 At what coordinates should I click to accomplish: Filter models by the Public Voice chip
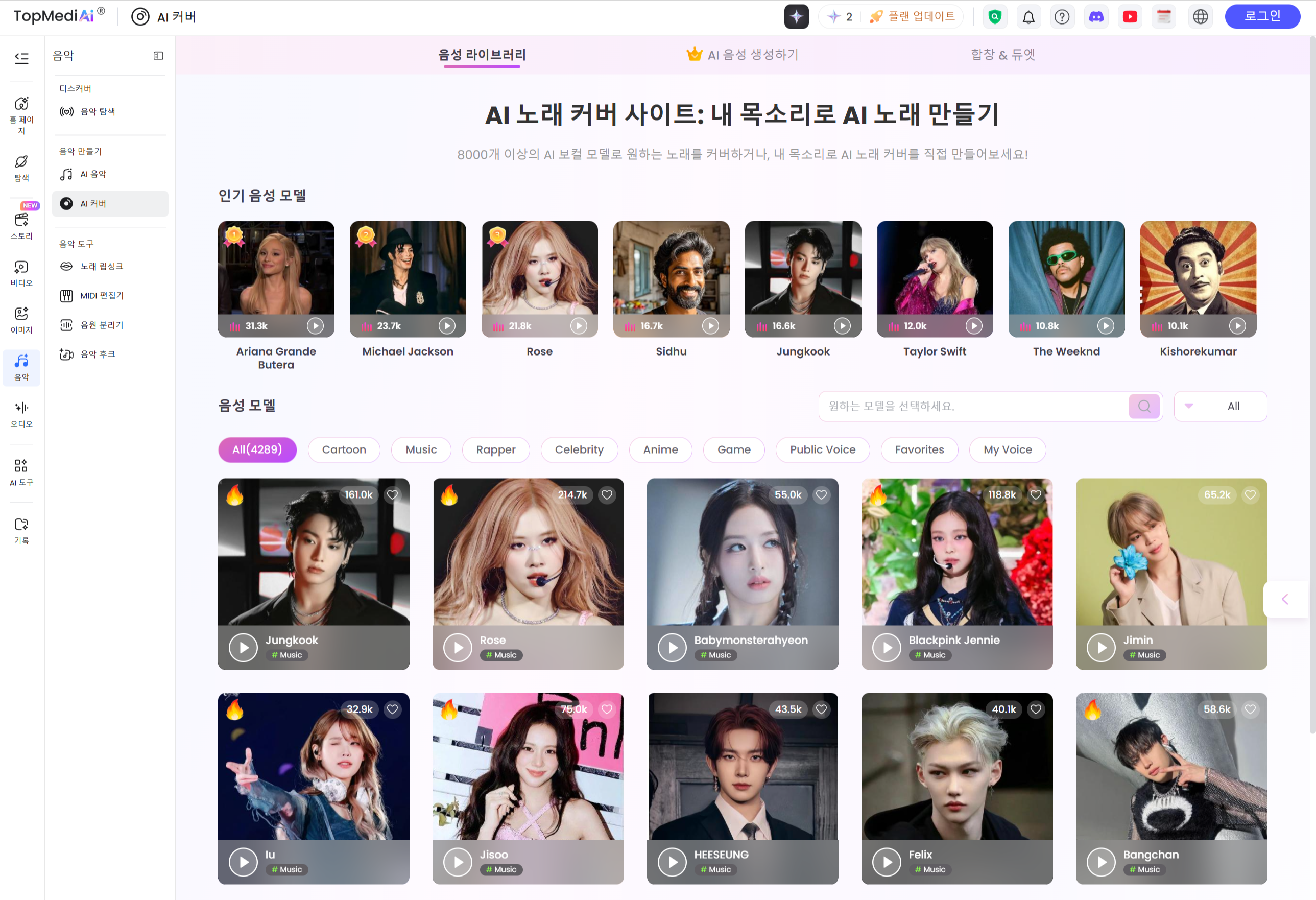[x=822, y=449]
